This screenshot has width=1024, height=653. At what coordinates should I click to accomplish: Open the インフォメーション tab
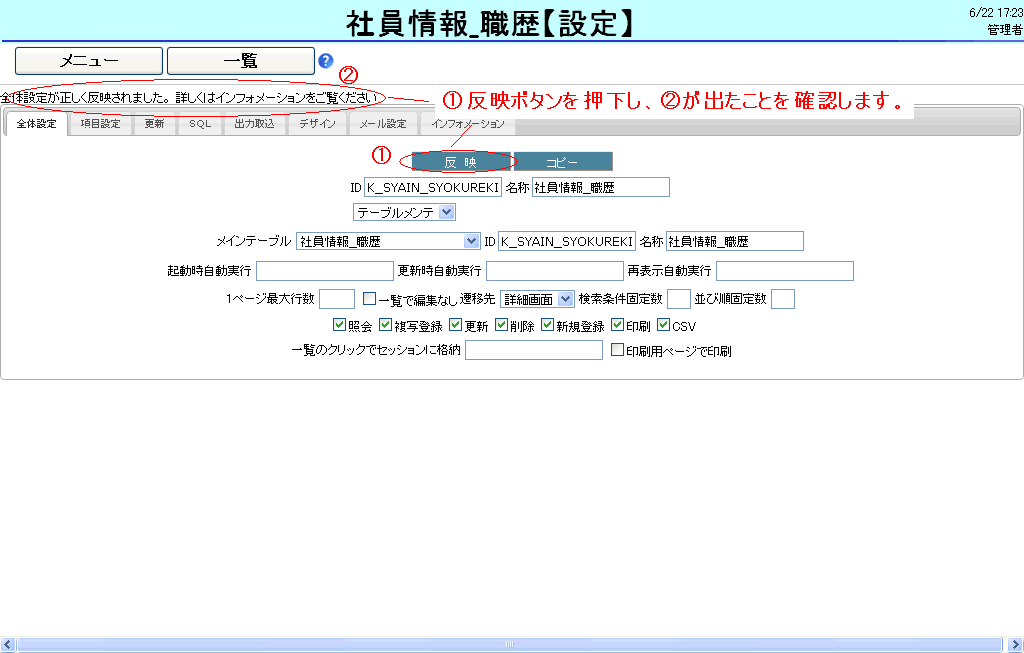(x=468, y=125)
